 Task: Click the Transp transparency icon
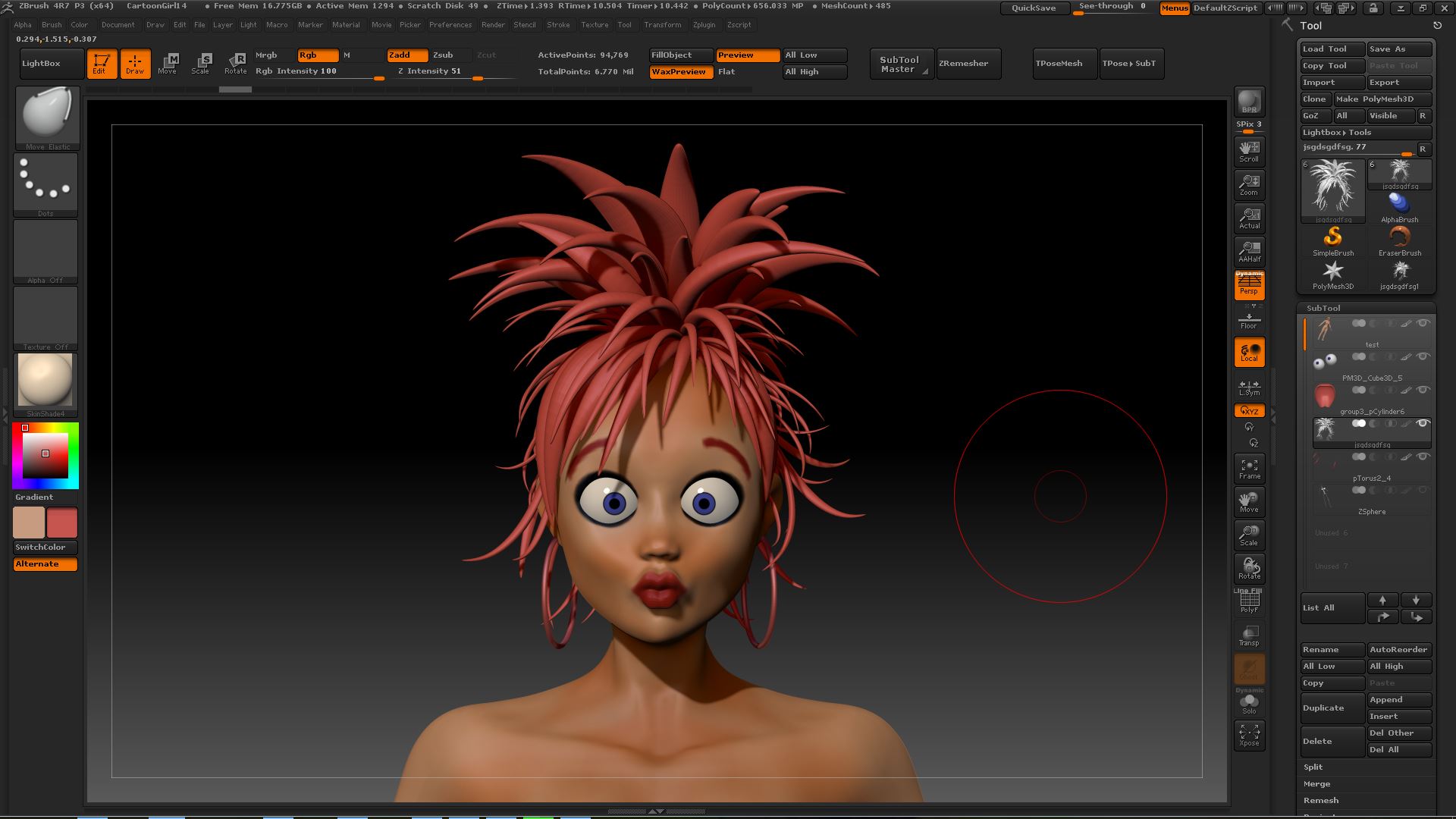tap(1249, 635)
